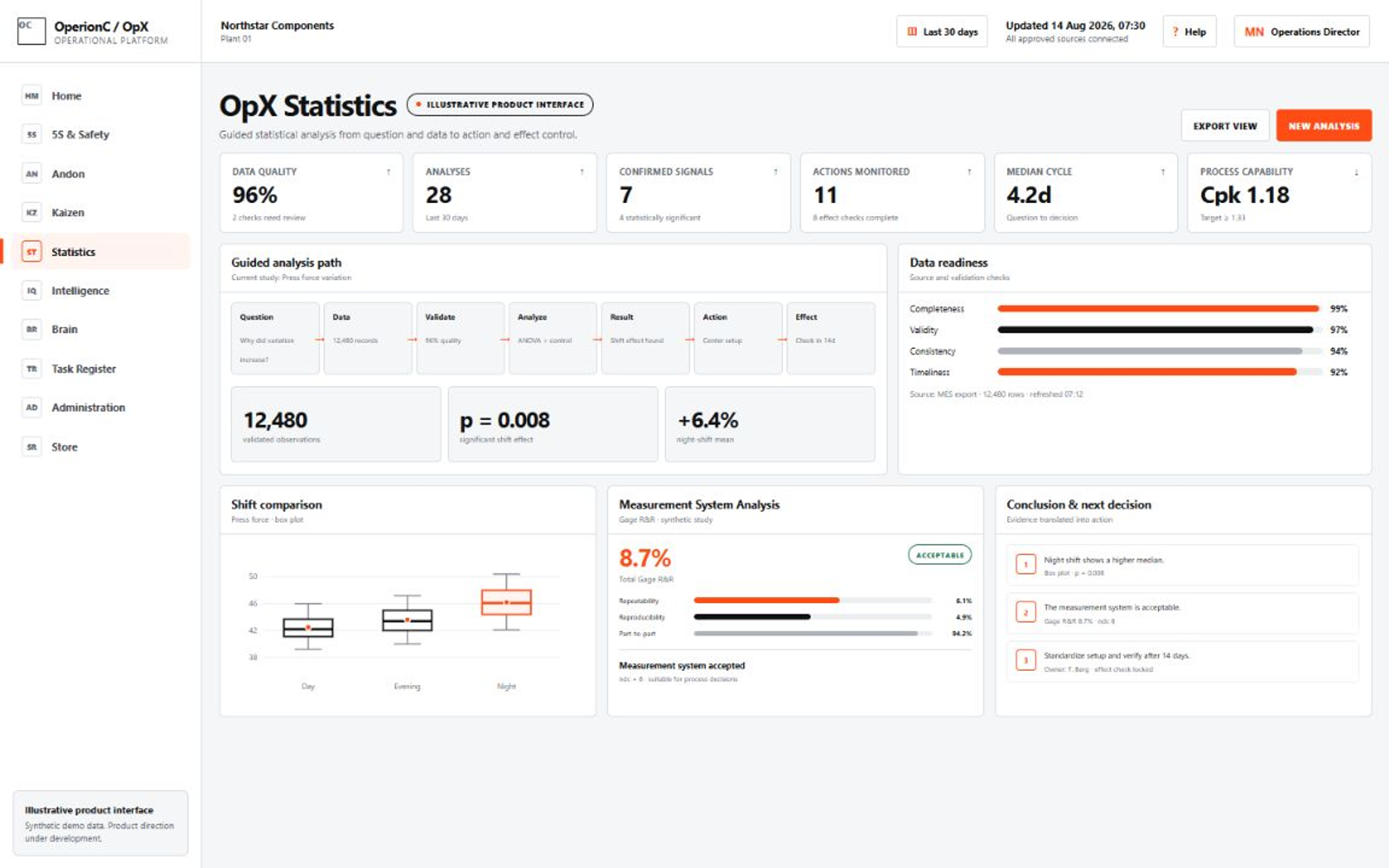Screen dimensions: 1389x868
Task: Open the Task Register icon
Action: click(32, 369)
